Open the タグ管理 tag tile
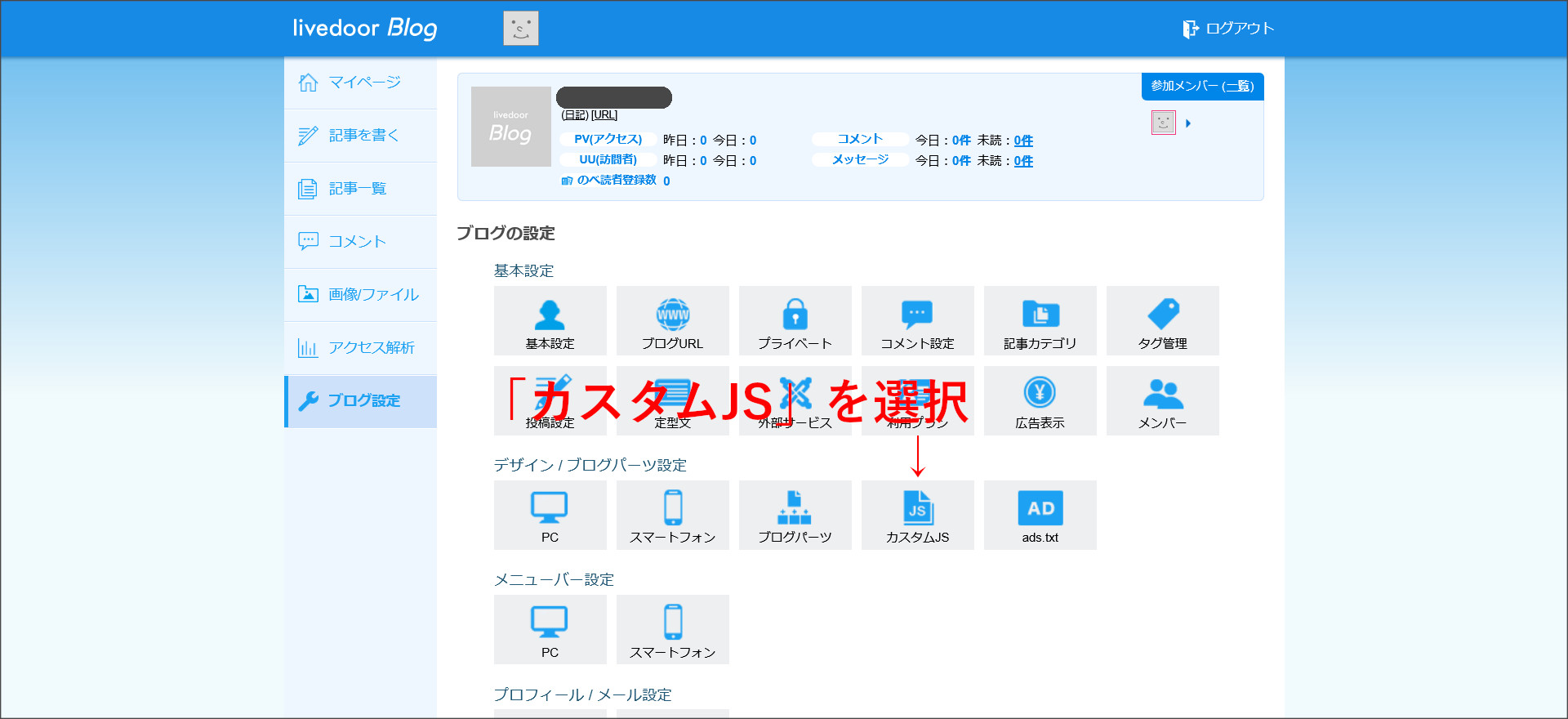Image resolution: width=1568 pixels, height=719 pixels. 1162,320
